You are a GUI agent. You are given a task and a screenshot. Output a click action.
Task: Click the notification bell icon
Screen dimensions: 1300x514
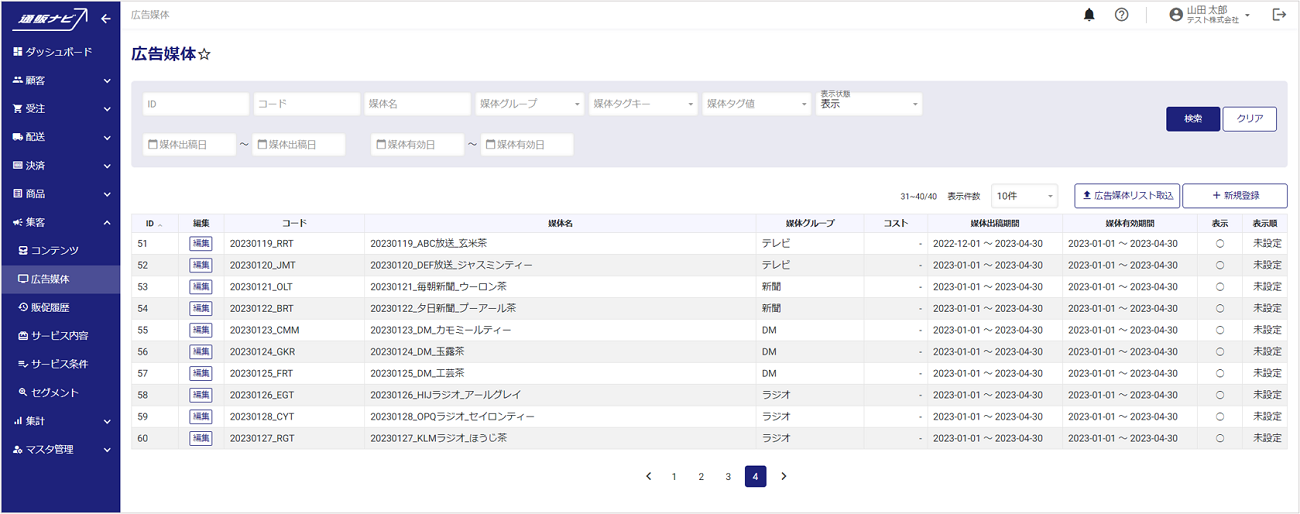click(1089, 15)
